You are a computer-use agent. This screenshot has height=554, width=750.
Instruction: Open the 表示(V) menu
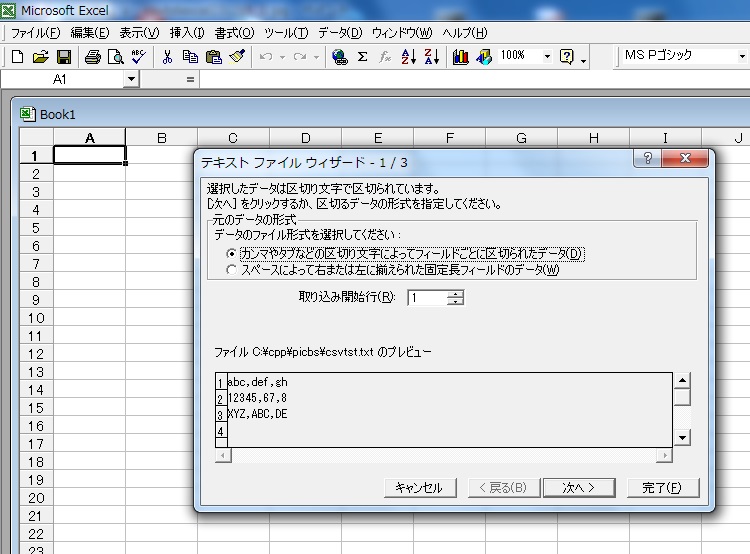tap(139, 33)
